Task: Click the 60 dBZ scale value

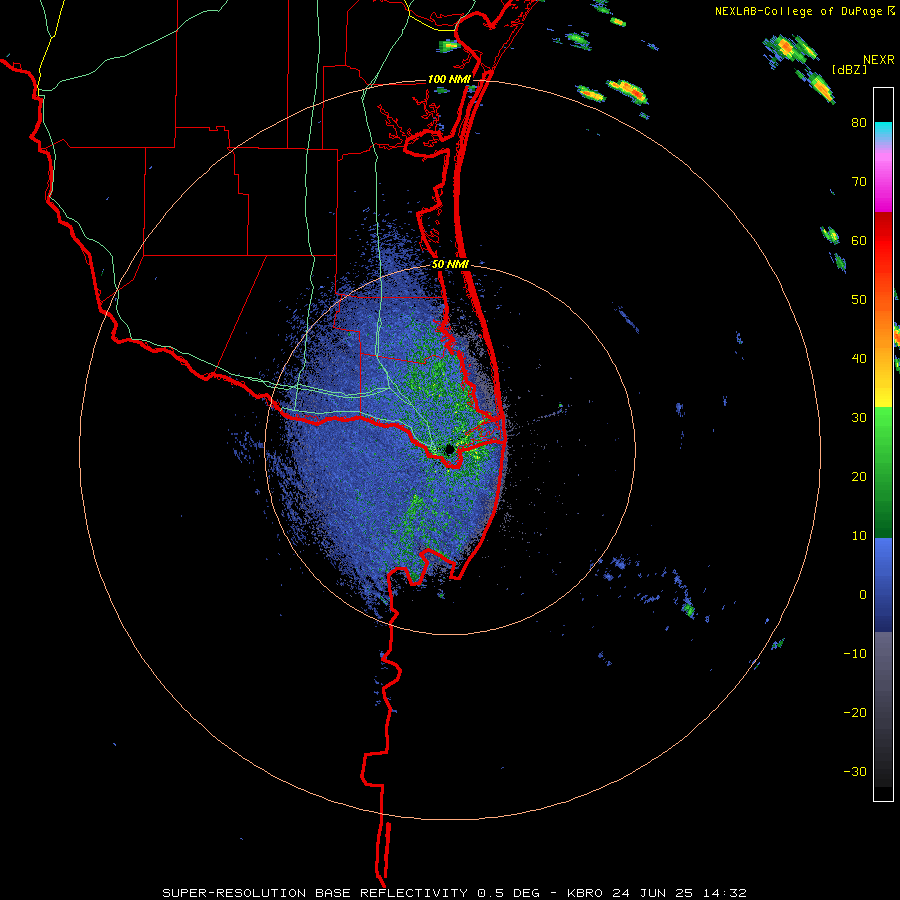Action: (x=859, y=241)
